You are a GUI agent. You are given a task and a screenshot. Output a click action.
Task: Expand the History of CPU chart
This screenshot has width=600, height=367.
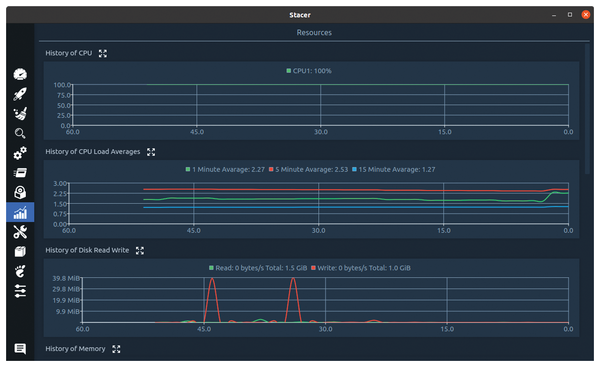(x=103, y=54)
